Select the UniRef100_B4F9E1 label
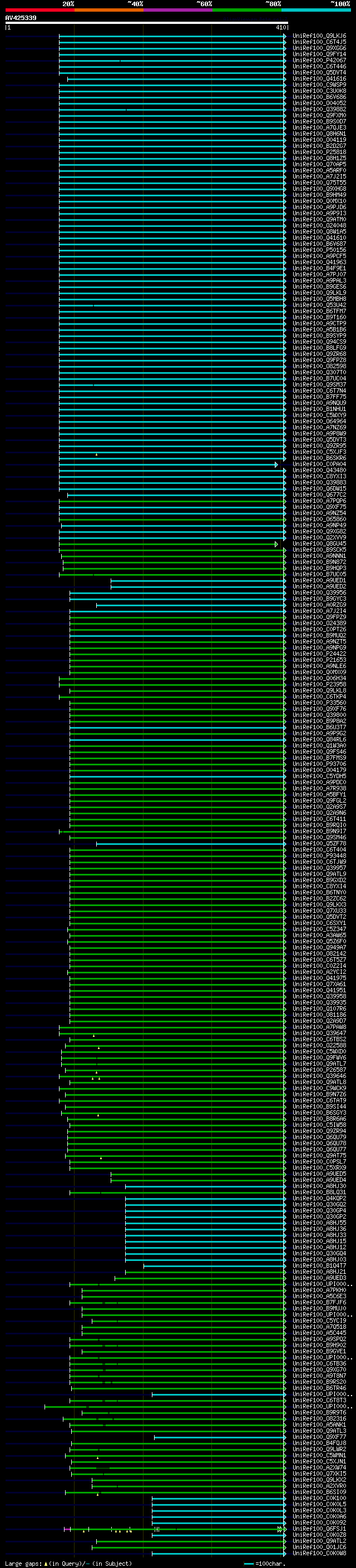Viewport: 356px width, 1568px height. pyautogui.click(x=319, y=269)
